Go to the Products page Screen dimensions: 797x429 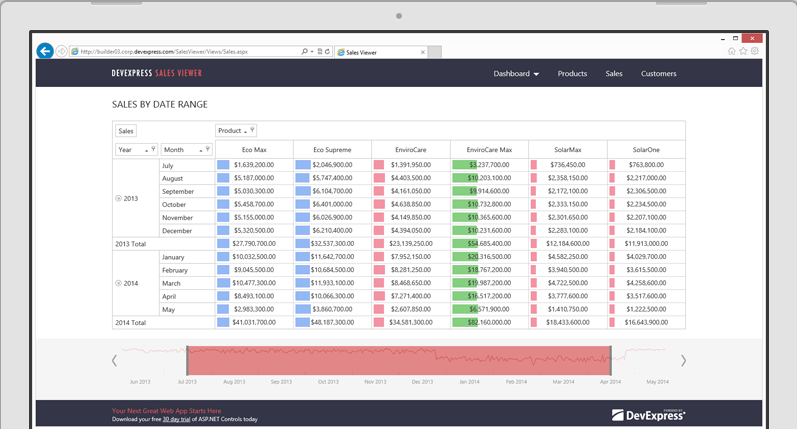[572, 74]
